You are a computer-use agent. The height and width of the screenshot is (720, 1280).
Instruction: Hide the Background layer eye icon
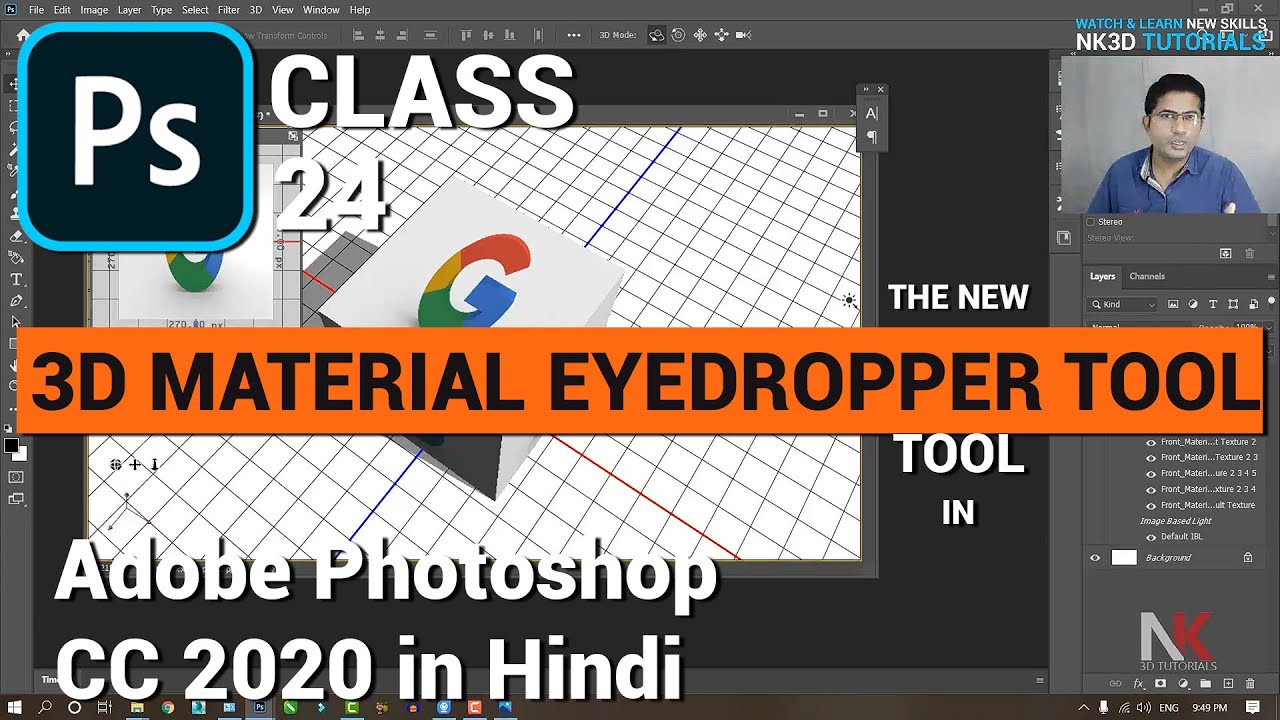pyautogui.click(x=1095, y=558)
